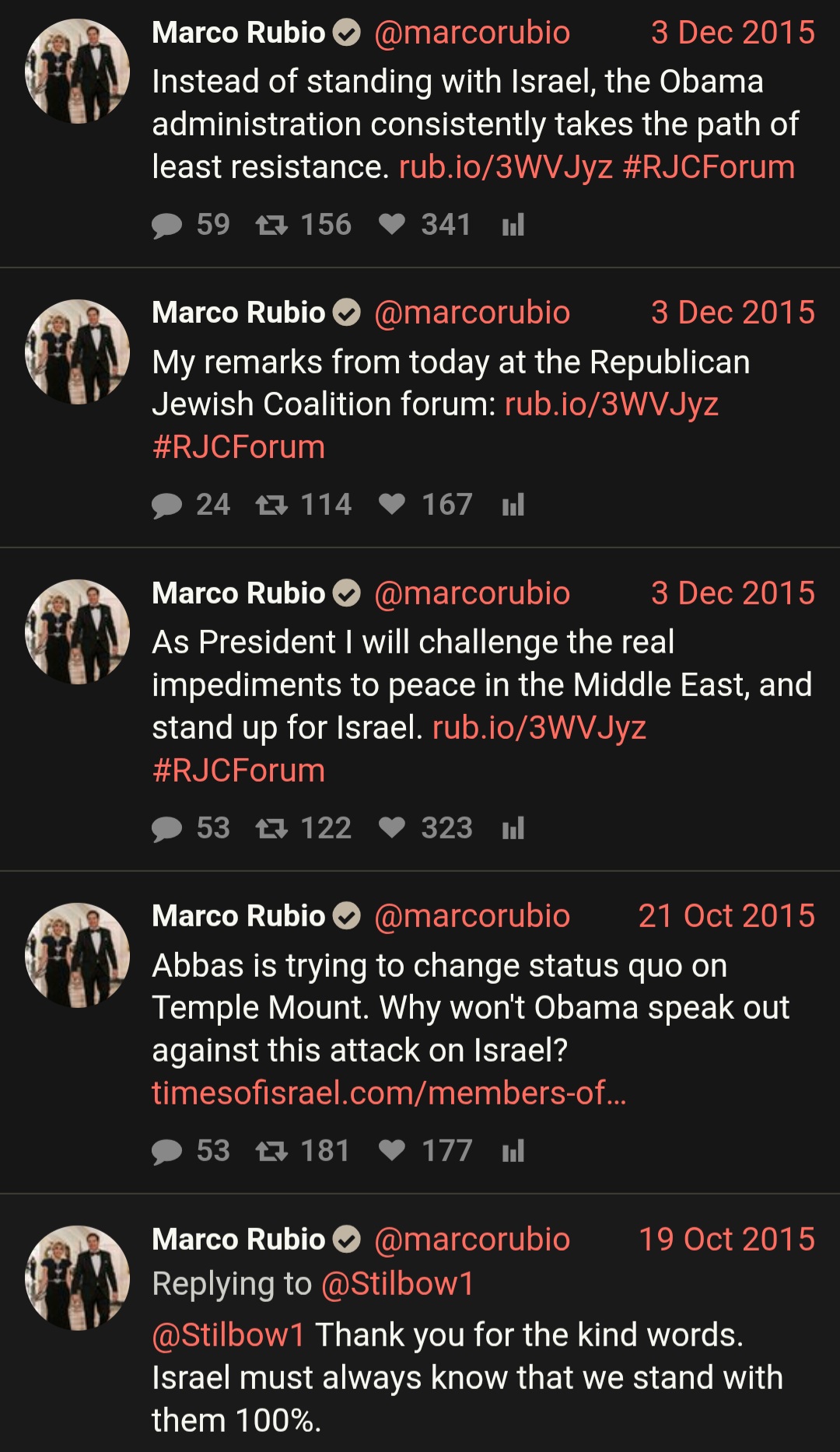Open the 21 Oct 2015 tweet date
The width and height of the screenshot is (840, 1452).
tap(726, 916)
